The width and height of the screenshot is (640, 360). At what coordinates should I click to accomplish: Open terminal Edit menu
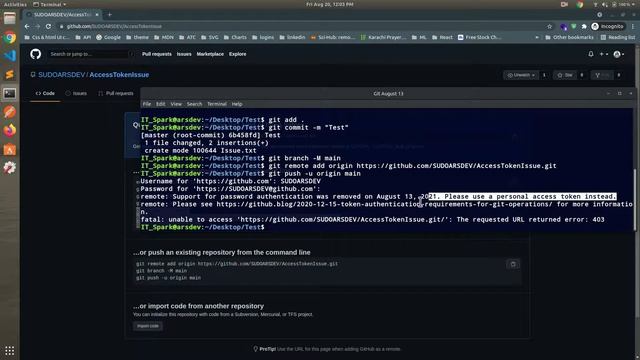point(160,104)
